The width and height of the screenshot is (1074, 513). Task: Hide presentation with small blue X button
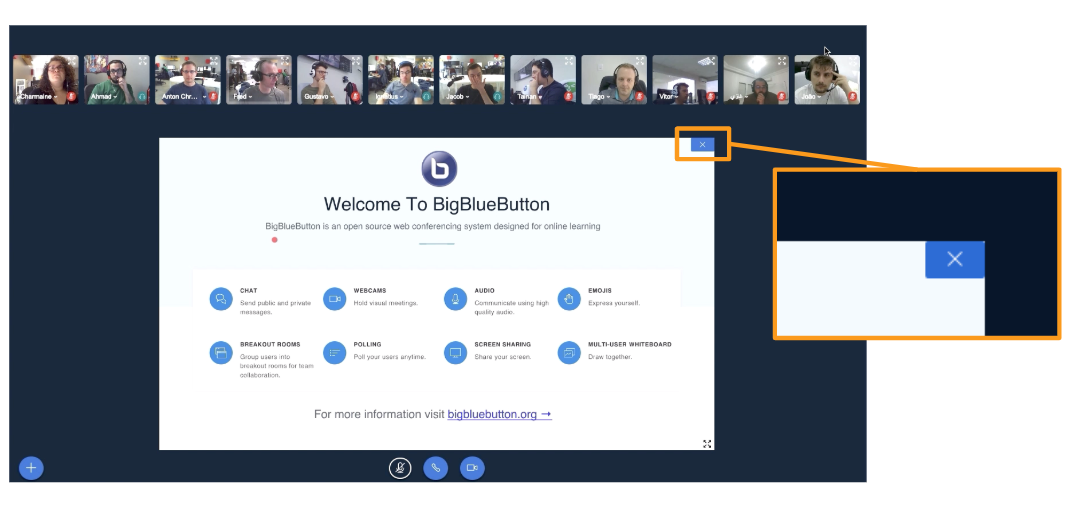coord(702,145)
